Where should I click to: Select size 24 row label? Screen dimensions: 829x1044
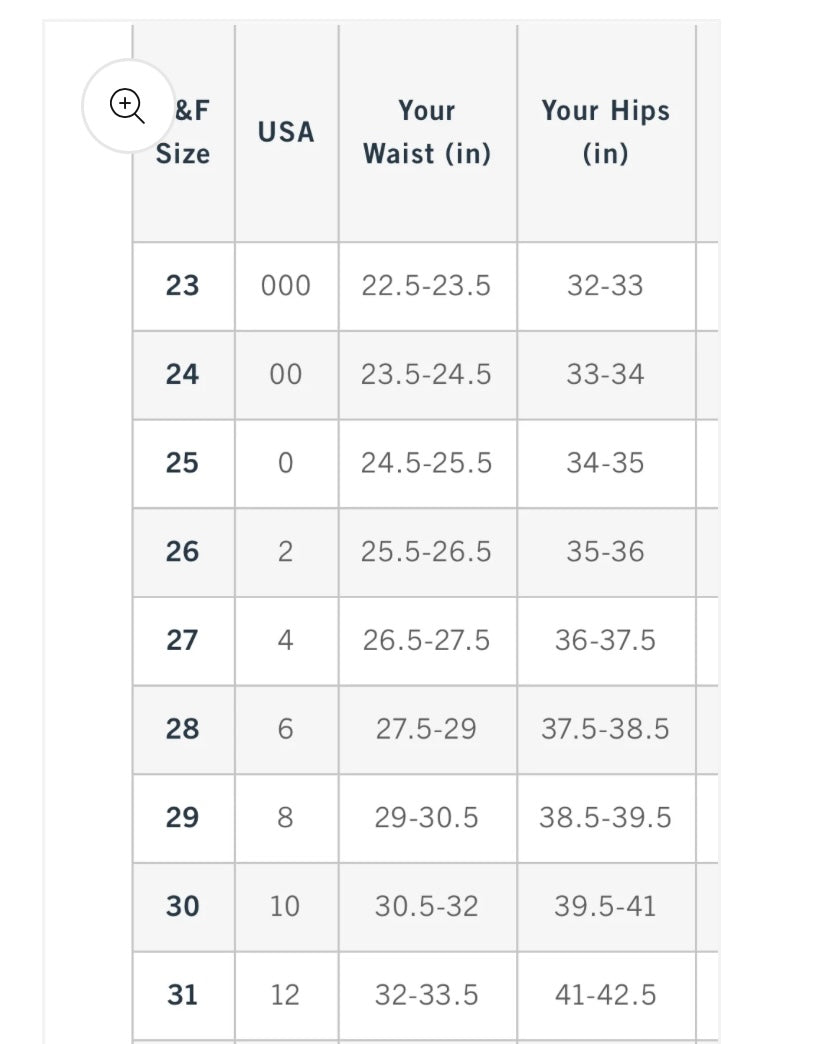click(x=182, y=375)
